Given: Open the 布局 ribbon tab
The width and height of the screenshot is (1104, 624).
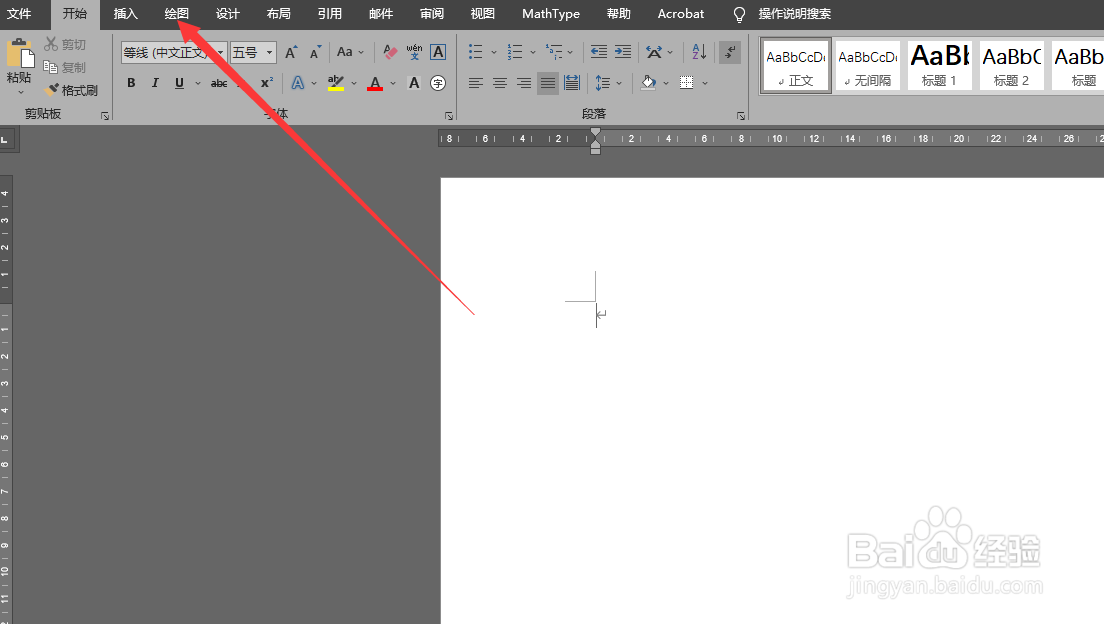Looking at the screenshot, I should (x=278, y=14).
